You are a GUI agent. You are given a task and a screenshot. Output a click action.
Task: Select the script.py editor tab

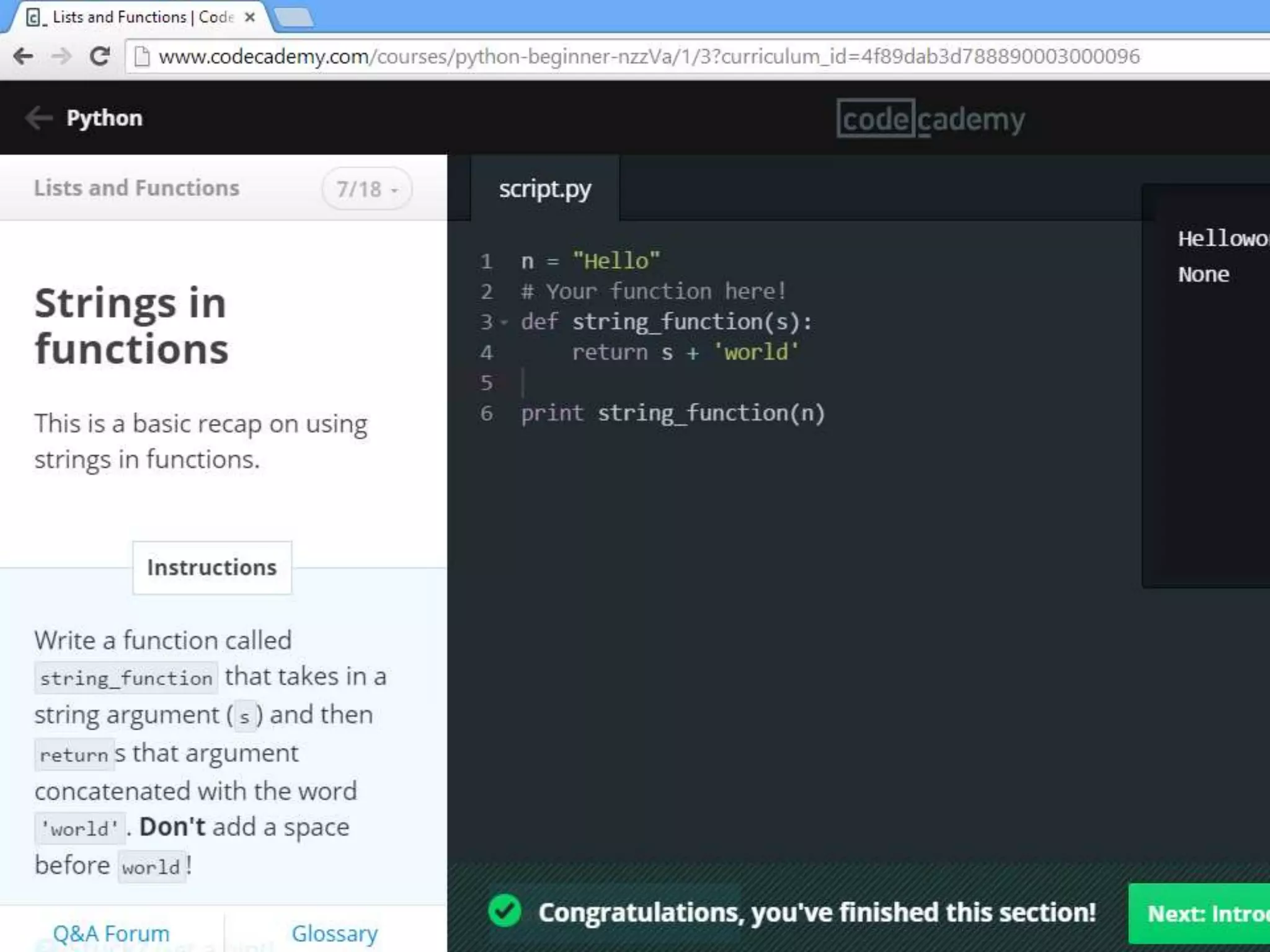545,188
